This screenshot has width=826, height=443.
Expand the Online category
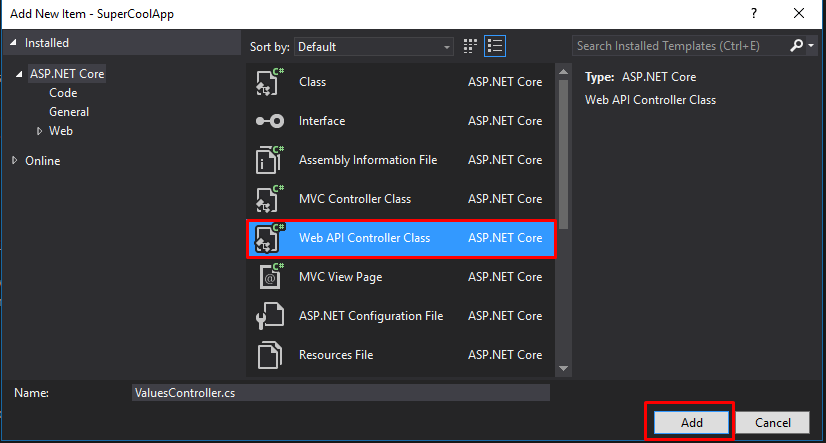tap(15, 160)
